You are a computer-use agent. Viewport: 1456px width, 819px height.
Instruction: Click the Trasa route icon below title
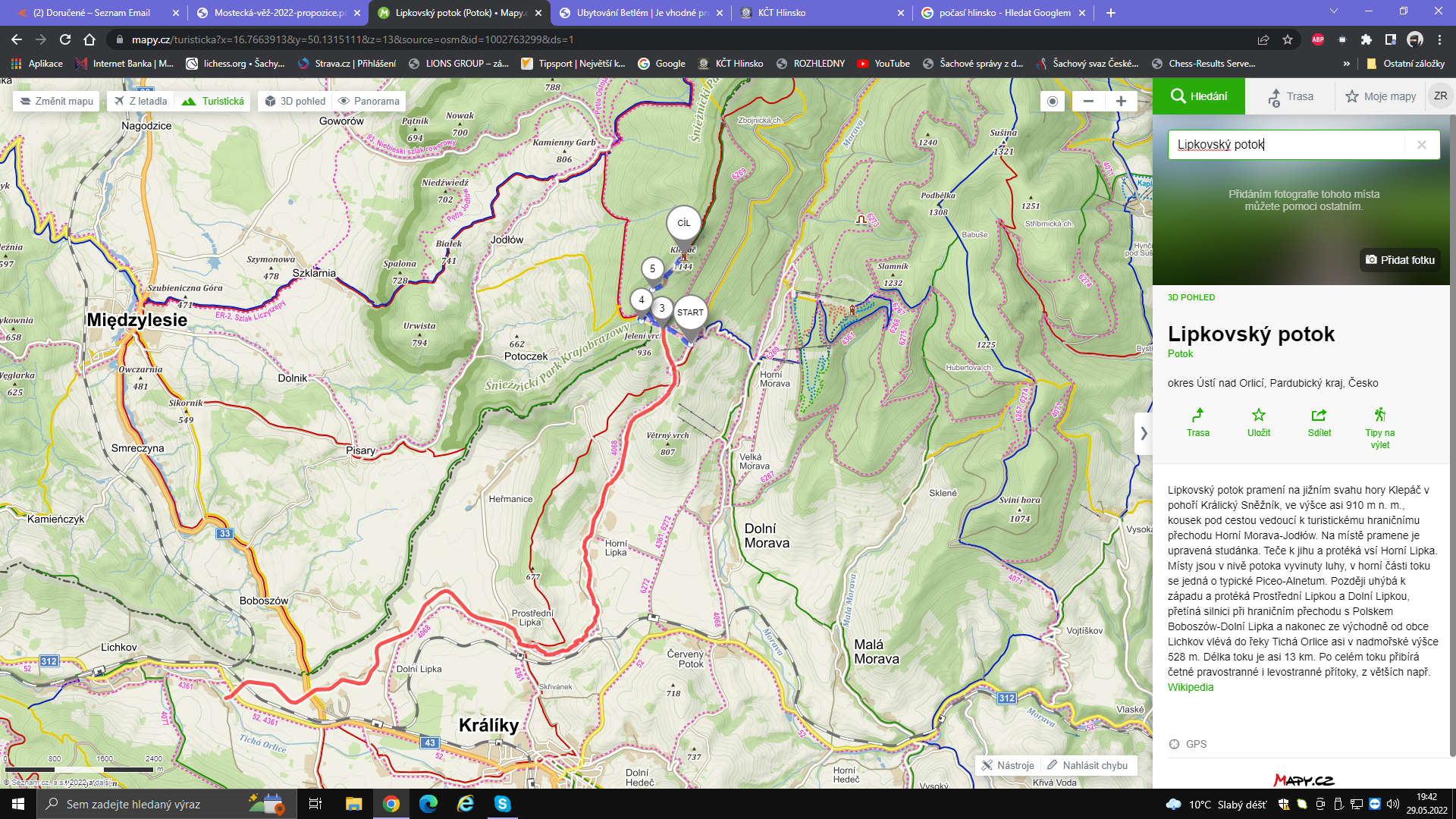[1197, 416]
